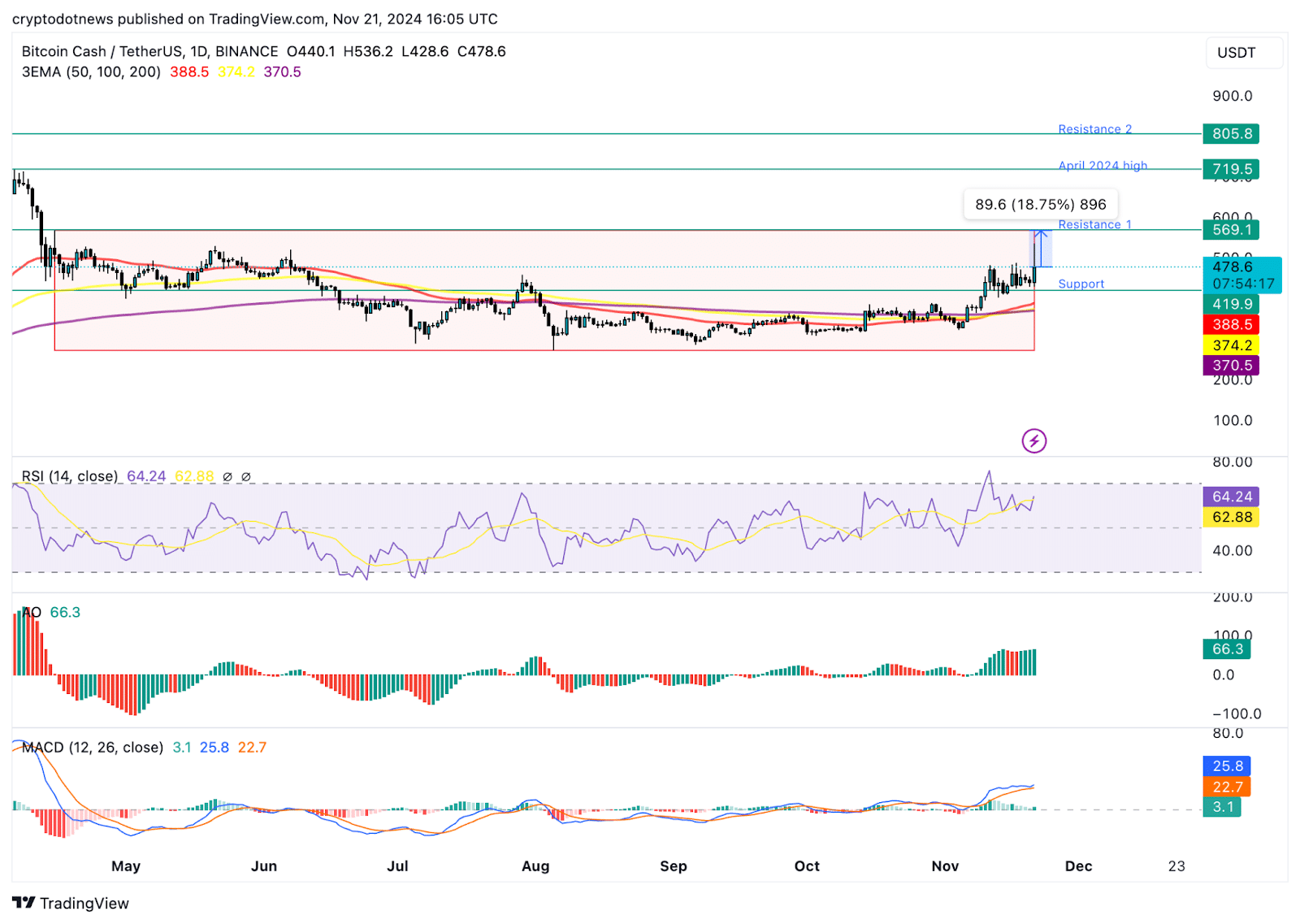Open the USDT currency selector
The height and width of the screenshot is (924, 1300).
click(1244, 53)
